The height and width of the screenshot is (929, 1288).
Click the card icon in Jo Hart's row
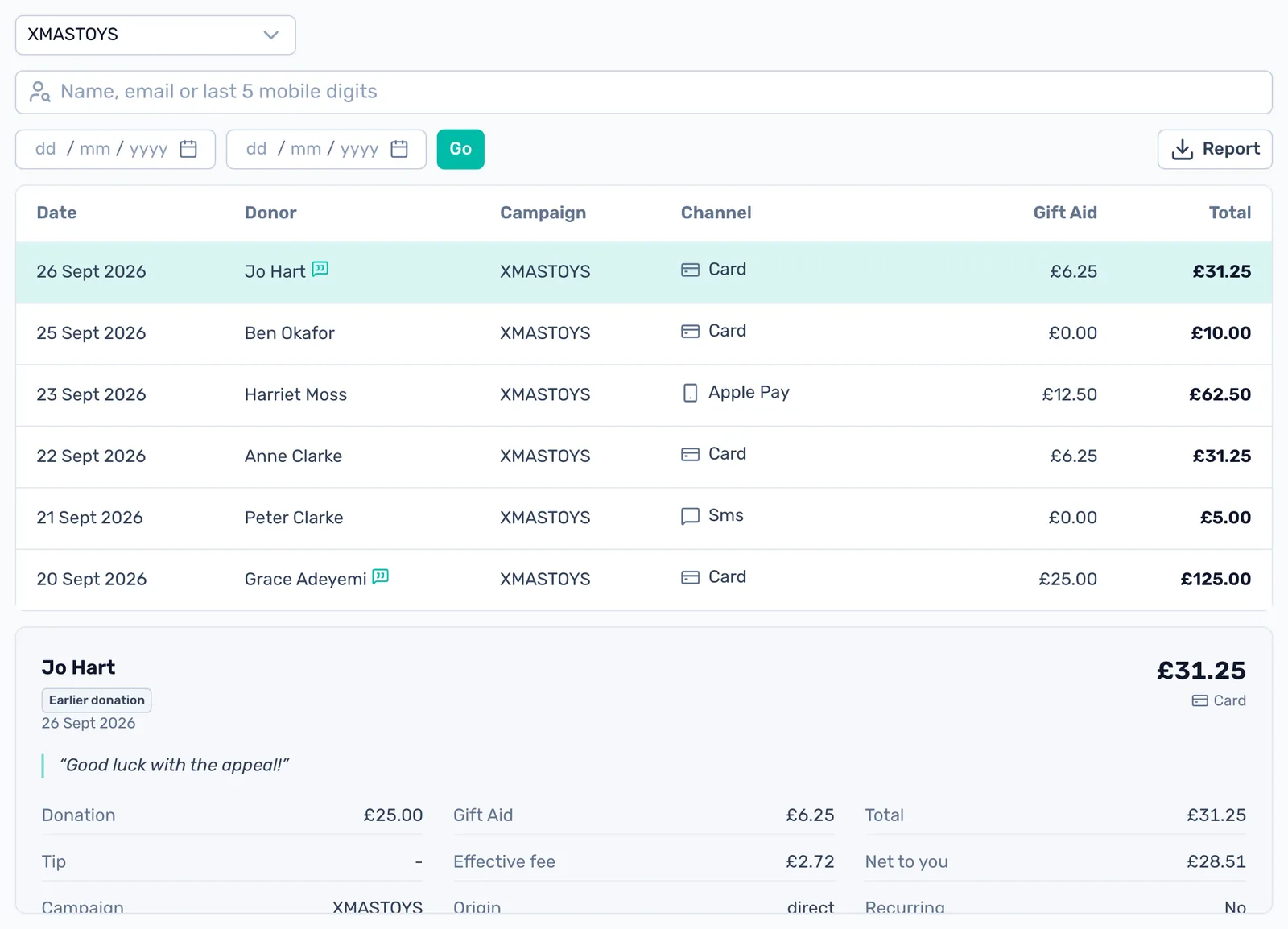point(690,270)
